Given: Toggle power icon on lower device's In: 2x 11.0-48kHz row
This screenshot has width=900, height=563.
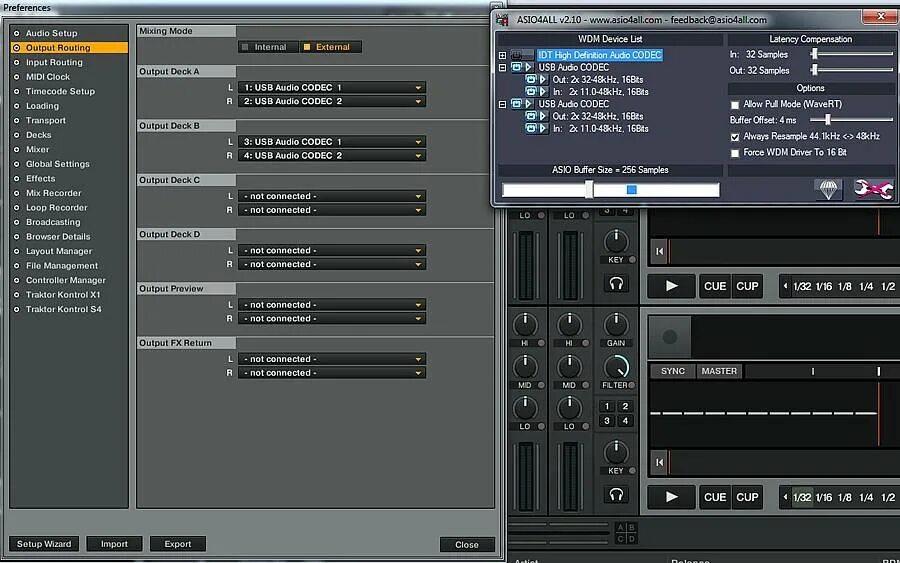Looking at the screenshot, I should tap(531, 129).
